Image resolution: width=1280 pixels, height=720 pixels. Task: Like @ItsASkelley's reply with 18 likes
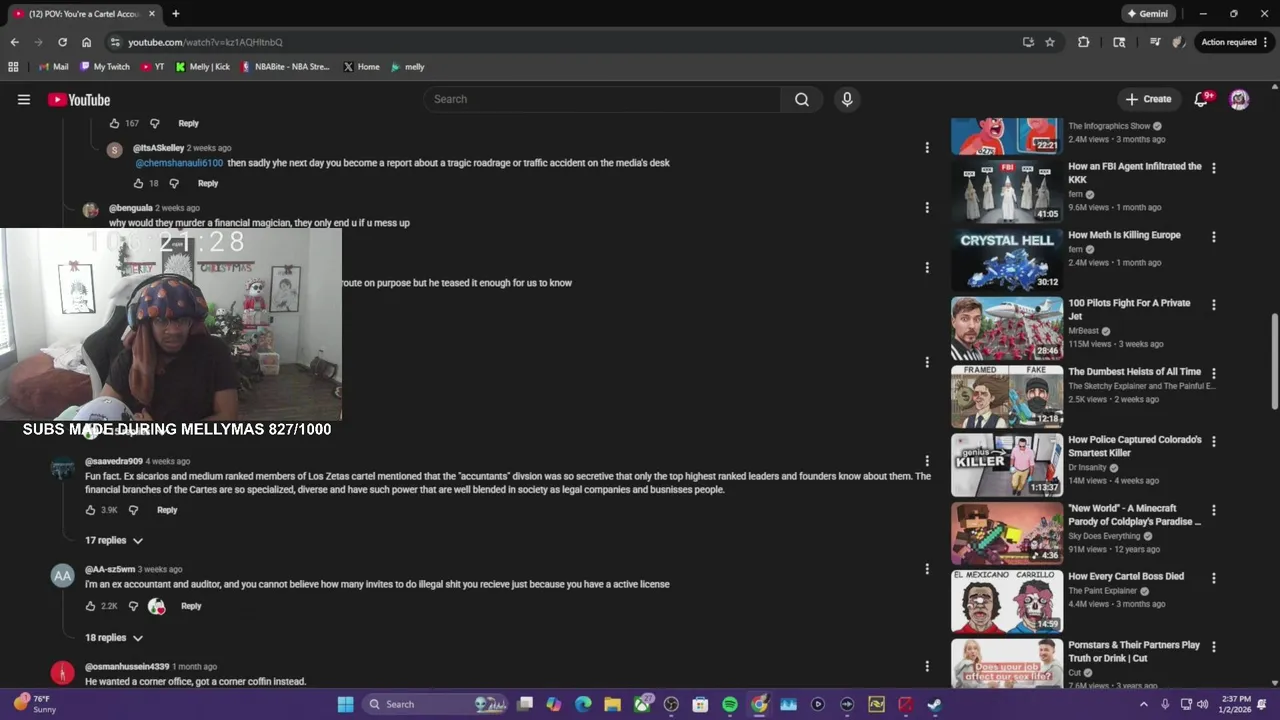(139, 183)
